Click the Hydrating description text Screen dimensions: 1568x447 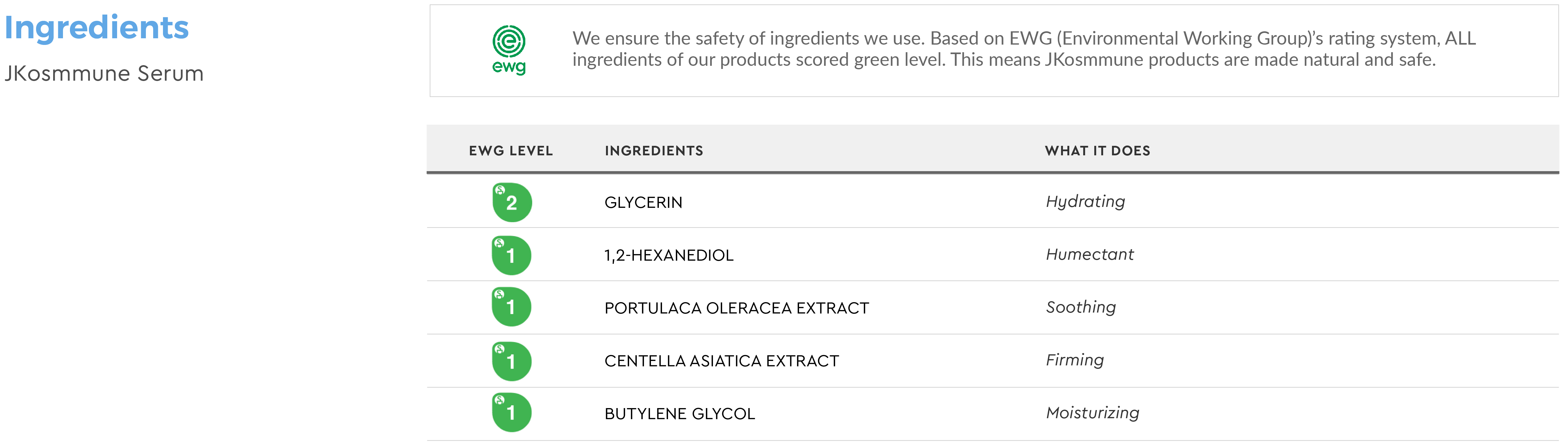(1085, 202)
